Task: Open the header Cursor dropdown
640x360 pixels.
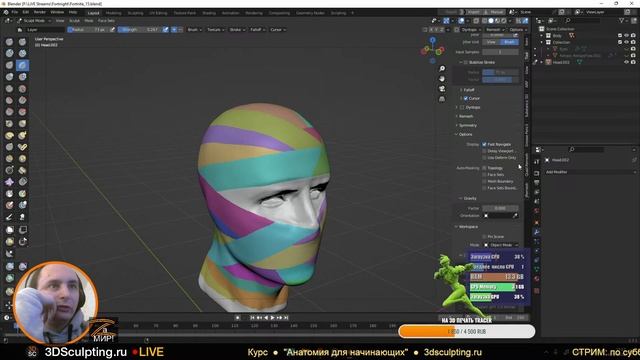Action: [x=278, y=29]
